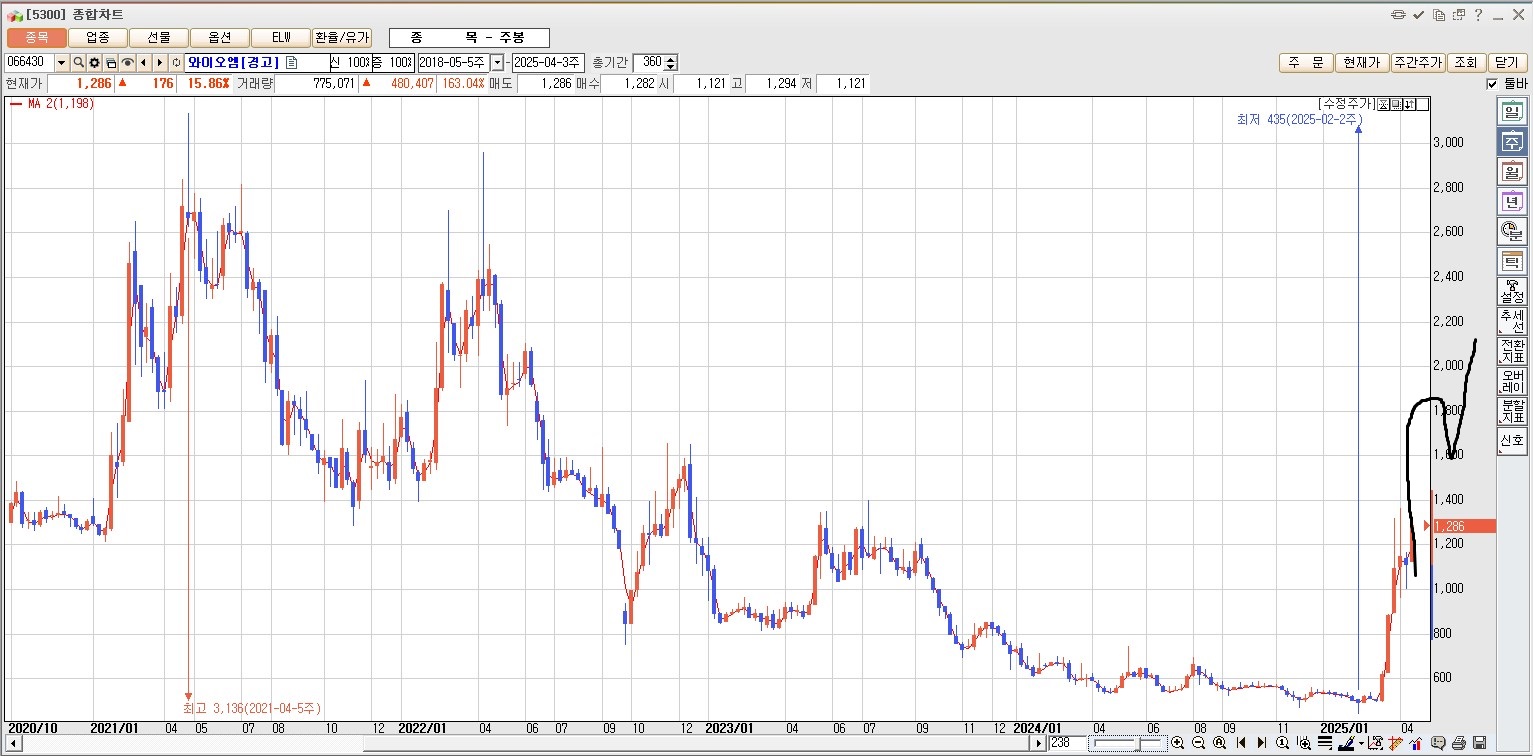Viewport: 1533px width, 756px height.
Task: Select the minute (분) chart icon
Action: 1511,231
